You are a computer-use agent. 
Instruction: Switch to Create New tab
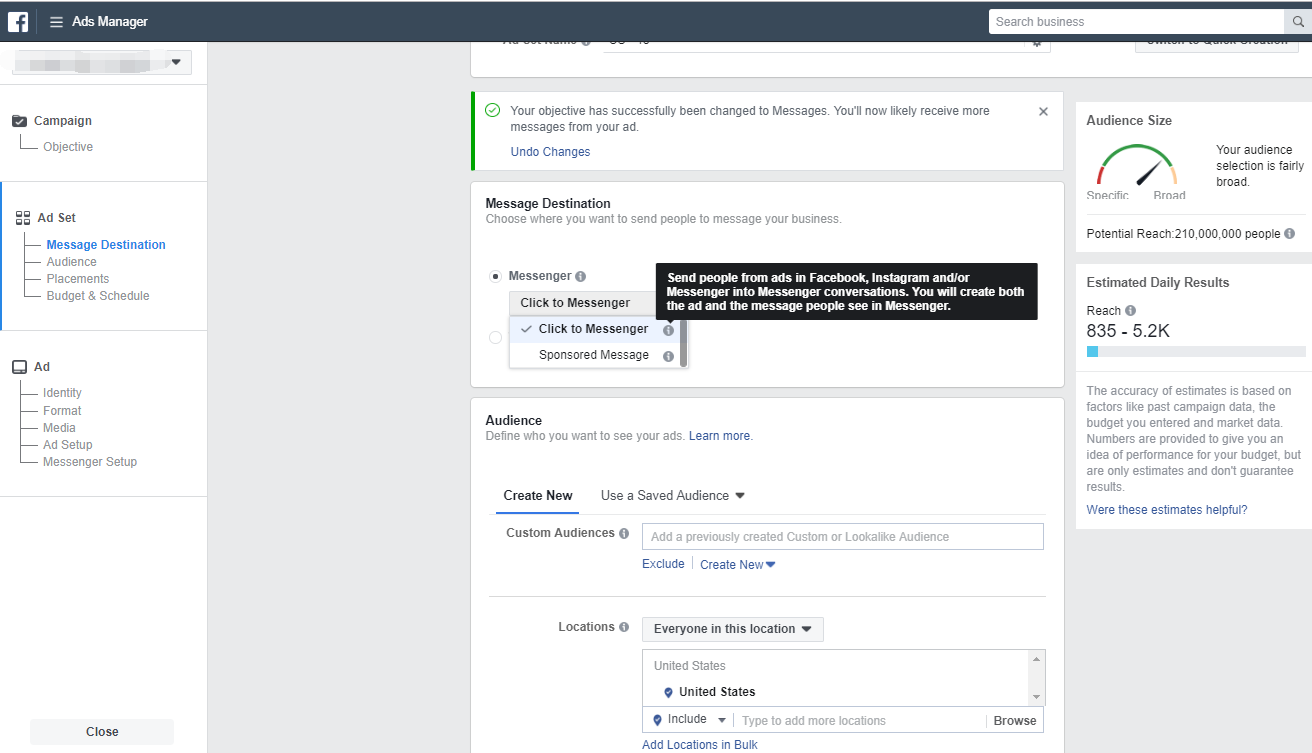point(538,496)
